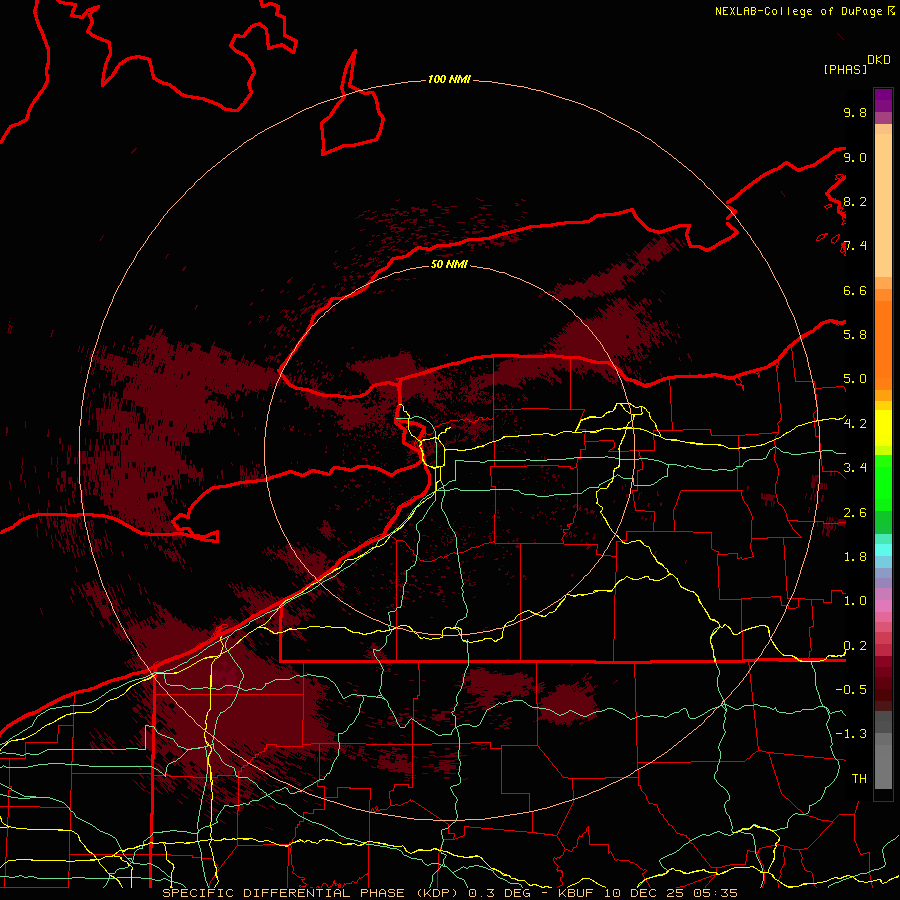Pick the orange color bar segment
The image size is (900, 900).
tap(883, 346)
